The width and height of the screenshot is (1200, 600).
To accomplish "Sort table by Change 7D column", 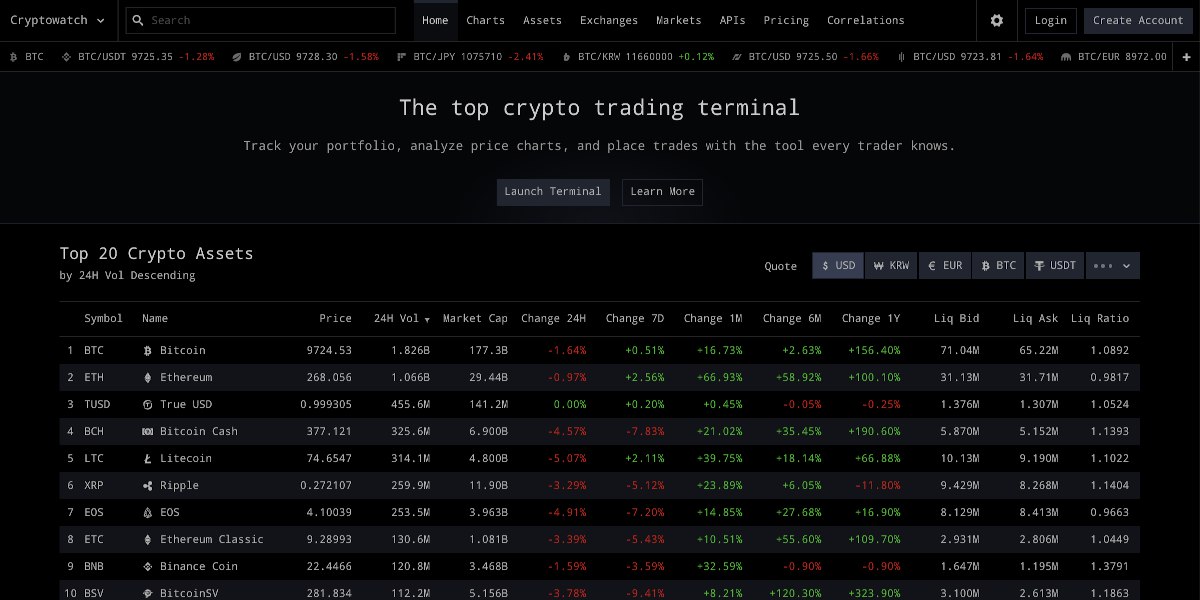I will pos(635,318).
